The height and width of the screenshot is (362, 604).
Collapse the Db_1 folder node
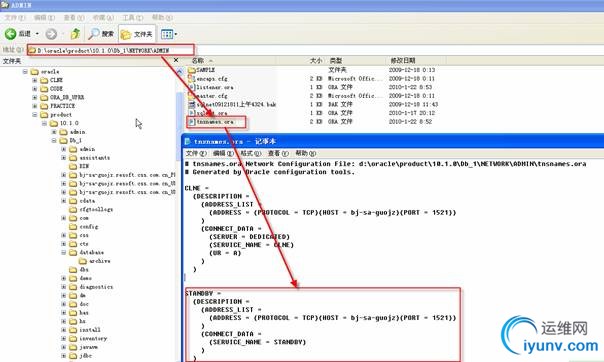pos(54,141)
